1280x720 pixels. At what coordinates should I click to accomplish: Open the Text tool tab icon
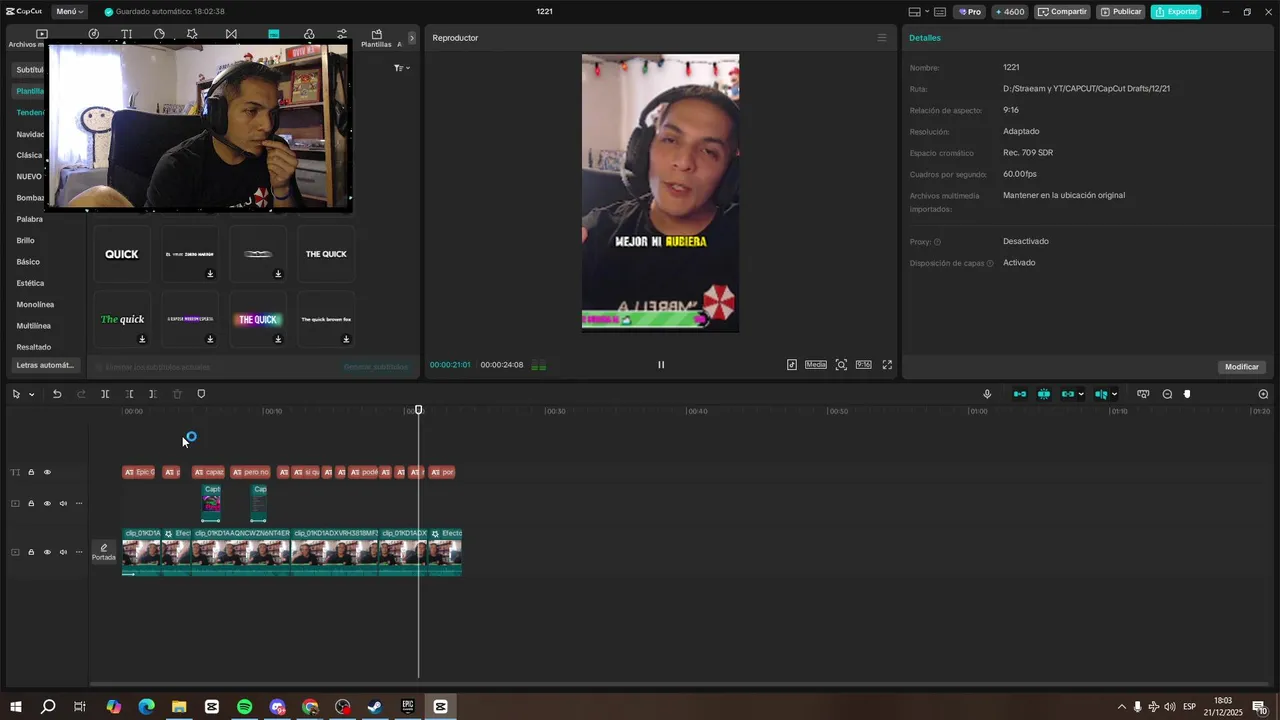click(x=127, y=34)
